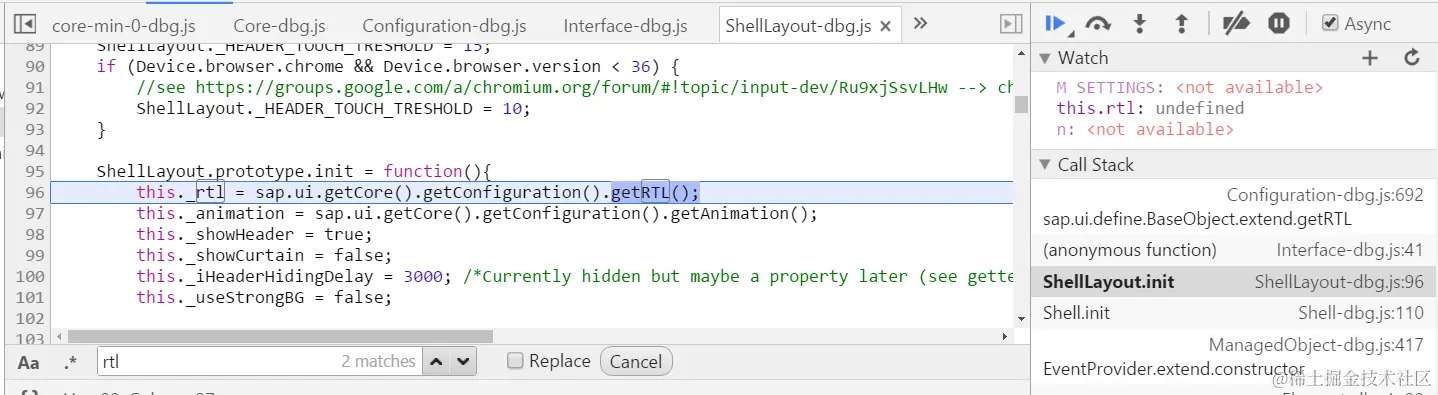This screenshot has height=395, width=1438.
Task: Toggle the Async checkbox
Action: (x=1329, y=23)
